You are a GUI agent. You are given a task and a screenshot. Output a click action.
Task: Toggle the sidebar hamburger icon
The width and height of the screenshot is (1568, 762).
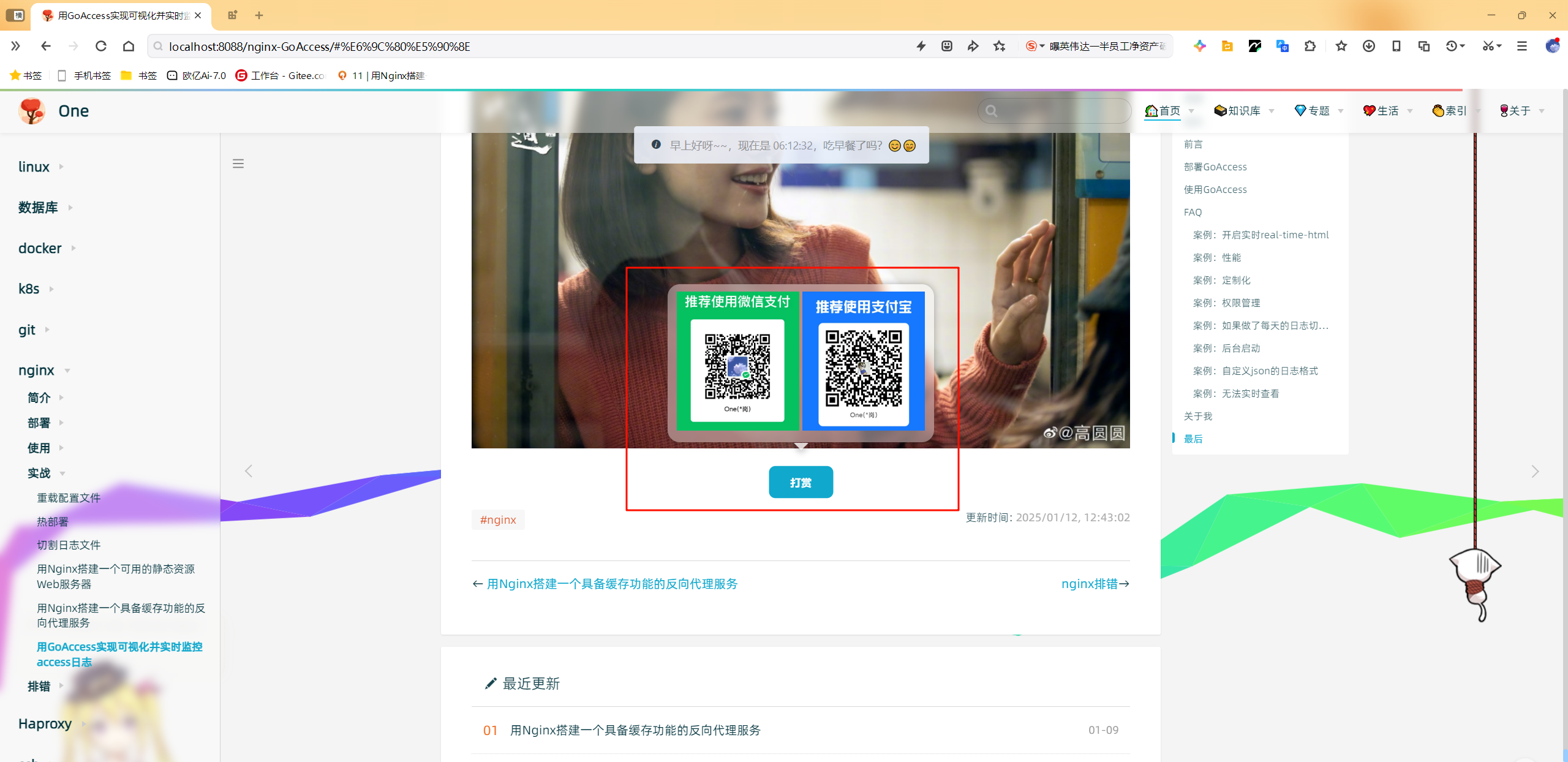point(238,164)
